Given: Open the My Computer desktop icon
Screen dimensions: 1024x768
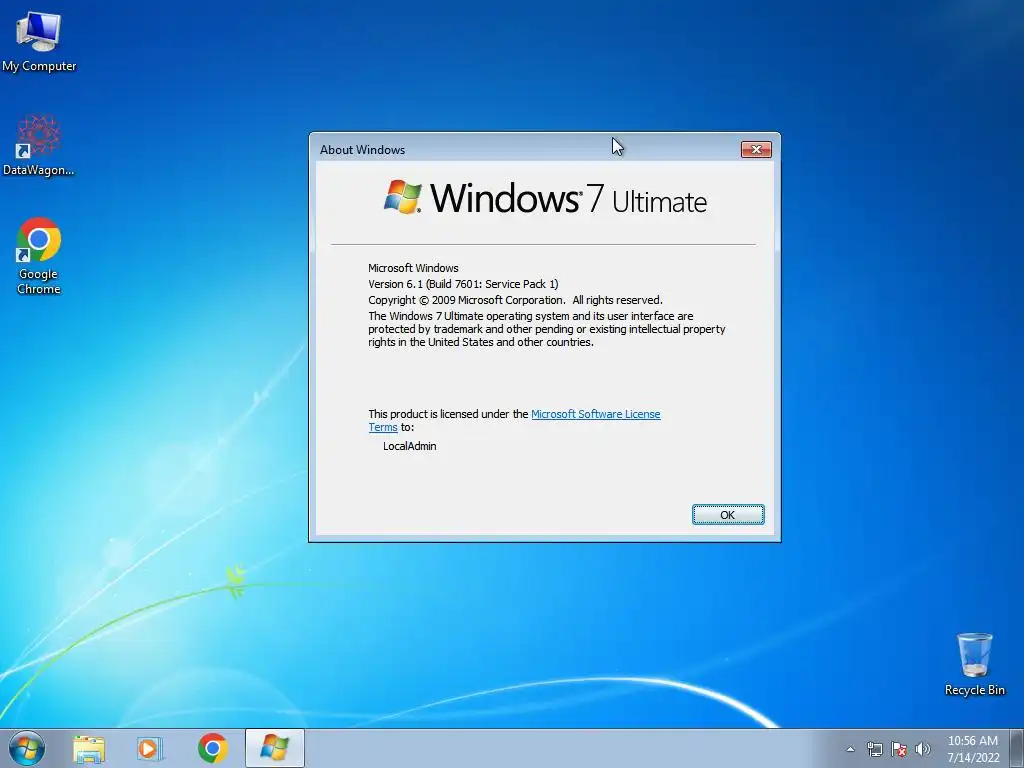Looking at the screenshot, I should click(39, 41).
